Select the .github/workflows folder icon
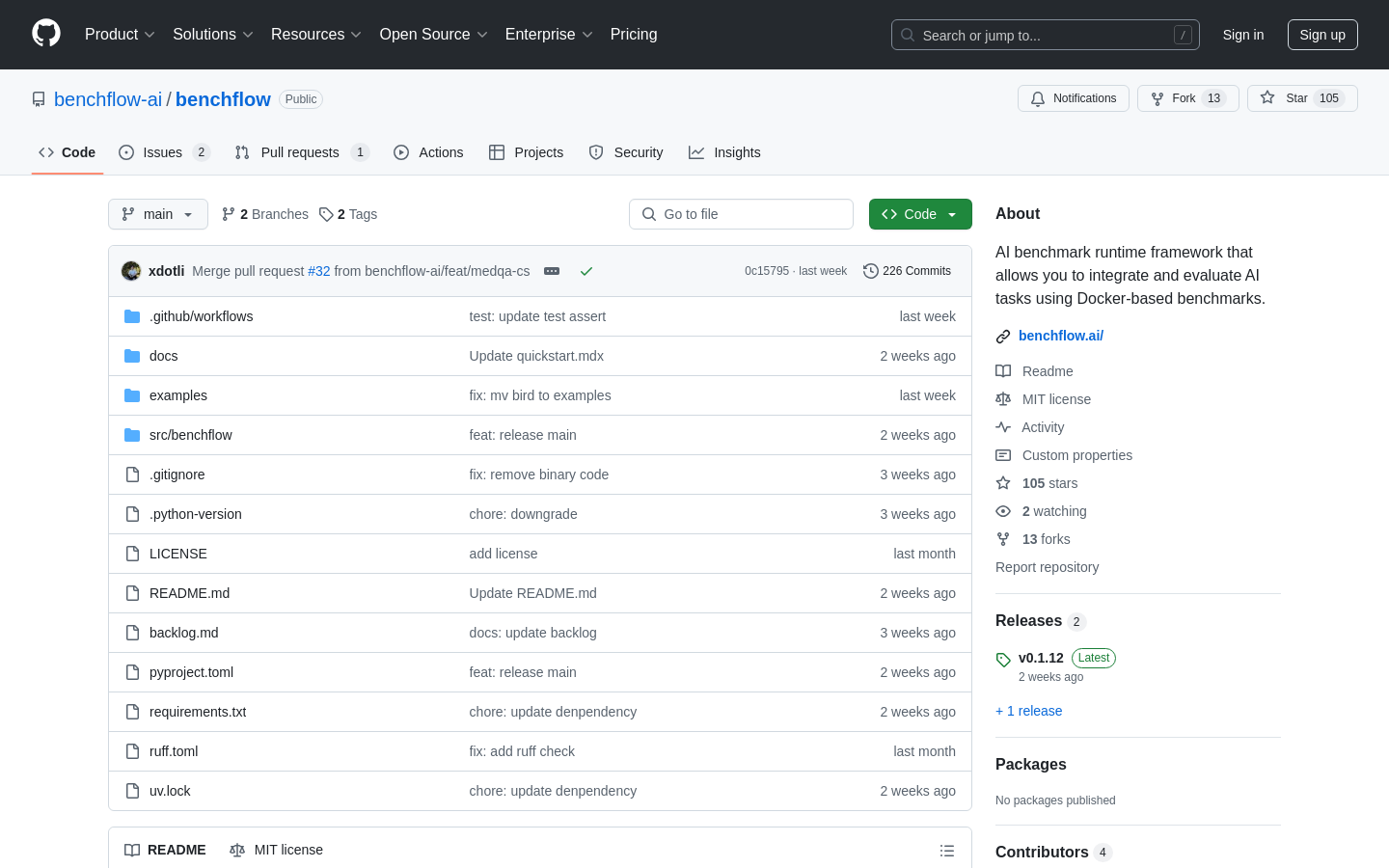Image resolution: width=1389 pixels, height=868 pixels. click(x=132, y=316)
